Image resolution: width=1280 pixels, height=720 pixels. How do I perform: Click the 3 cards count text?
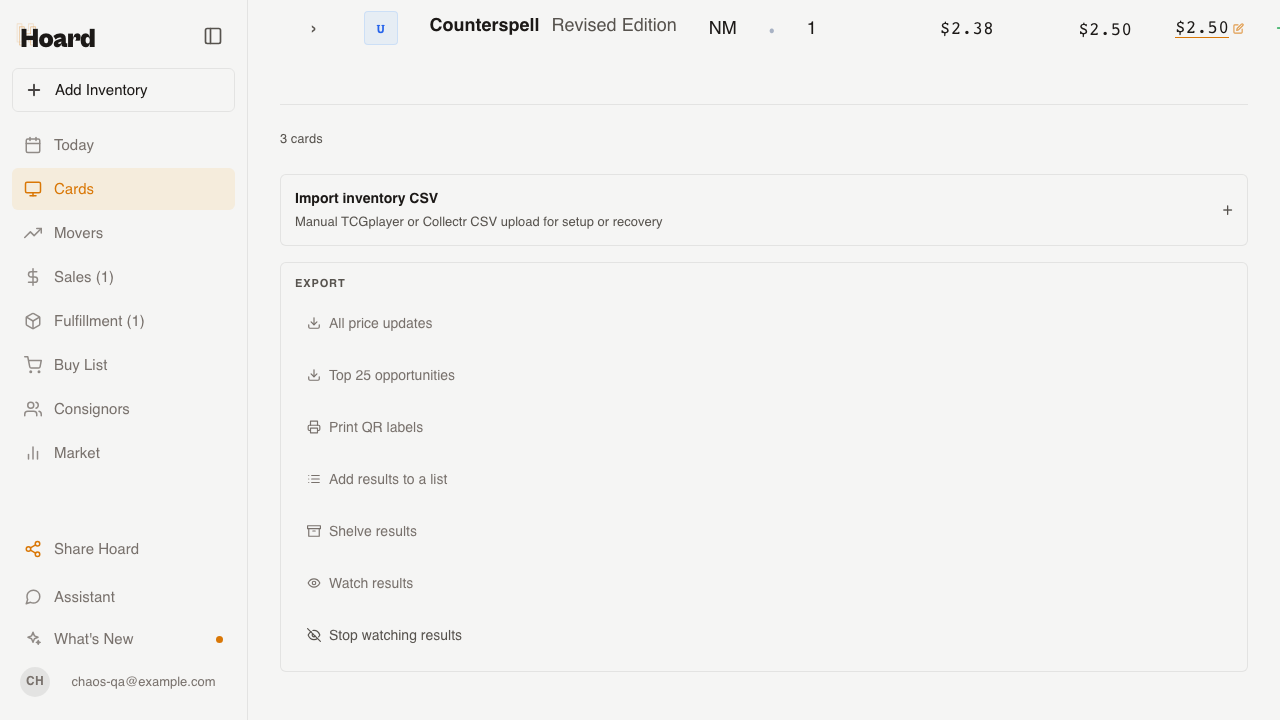pos(301,139)
